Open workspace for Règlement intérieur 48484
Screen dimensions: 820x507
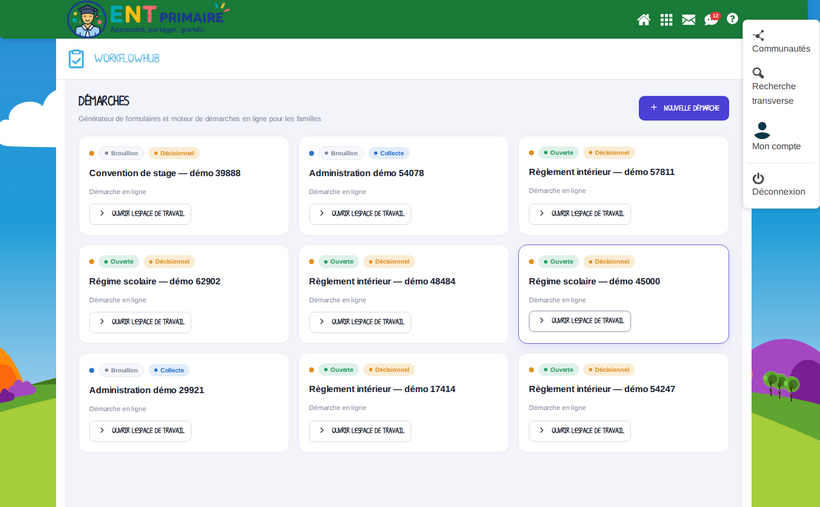[360, 322]
